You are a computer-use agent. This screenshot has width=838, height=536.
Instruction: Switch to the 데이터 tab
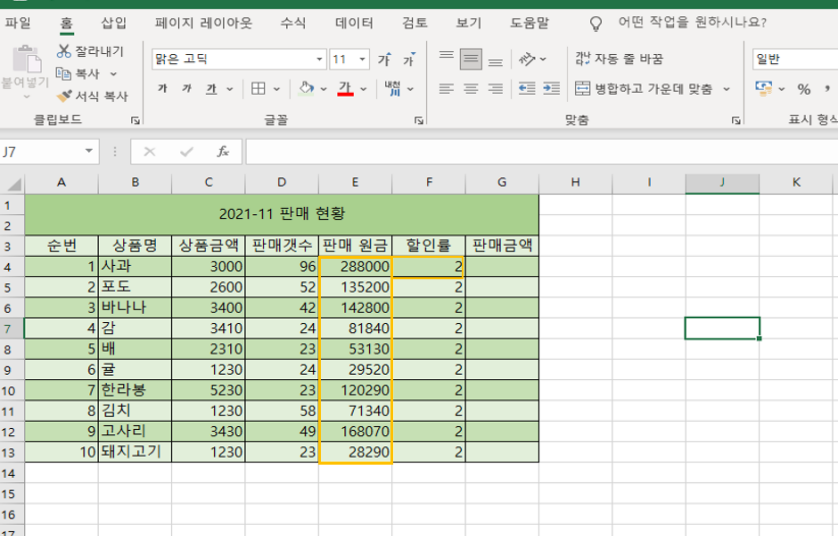tap(354, 23)
